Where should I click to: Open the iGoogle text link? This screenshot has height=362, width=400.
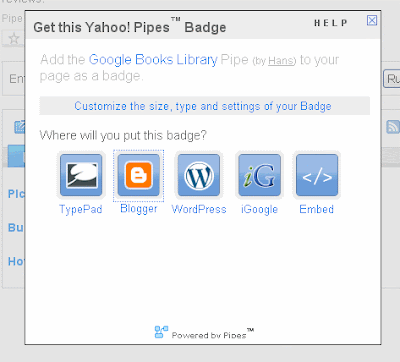259,210
